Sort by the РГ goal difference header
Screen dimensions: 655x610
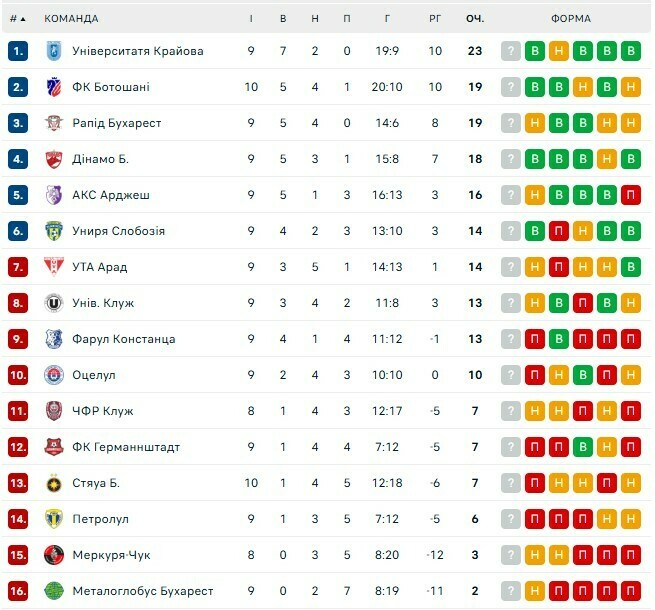[x=435, y=18]
